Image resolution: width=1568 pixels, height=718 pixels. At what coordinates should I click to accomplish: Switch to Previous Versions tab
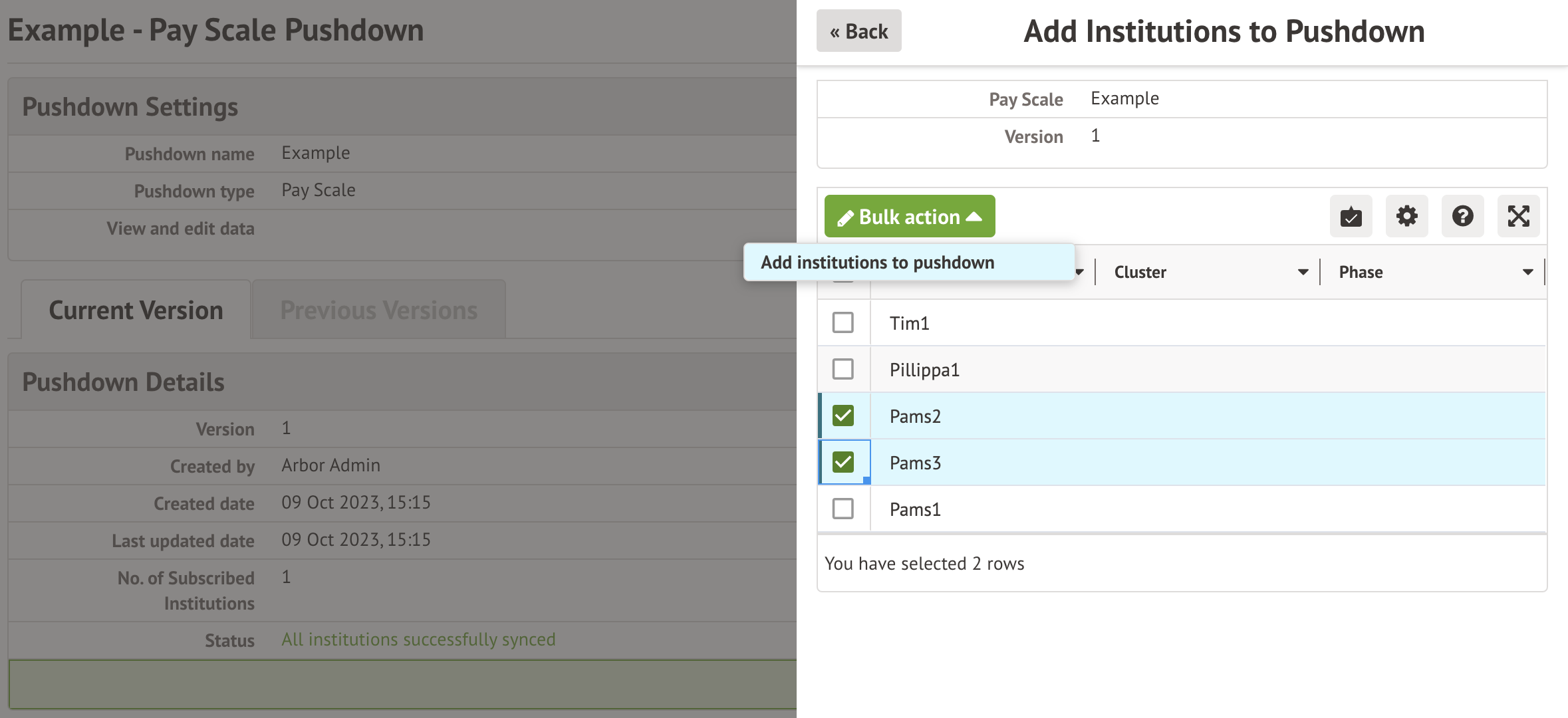tap(378, 310)
